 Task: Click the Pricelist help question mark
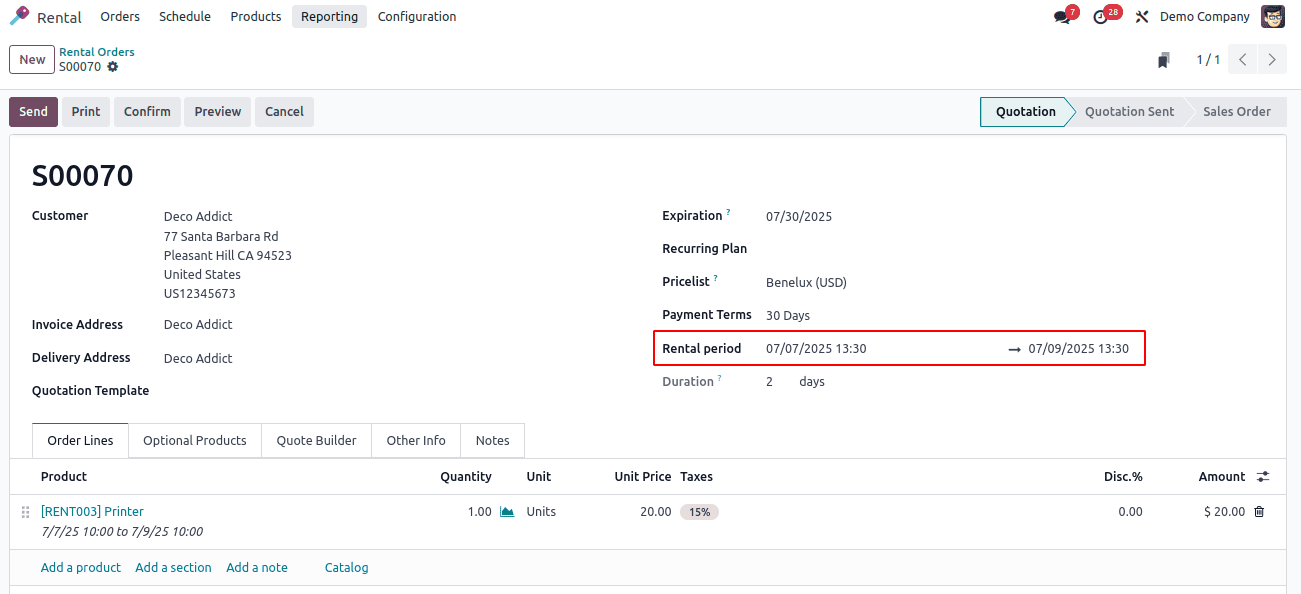[x=716, y=279]
